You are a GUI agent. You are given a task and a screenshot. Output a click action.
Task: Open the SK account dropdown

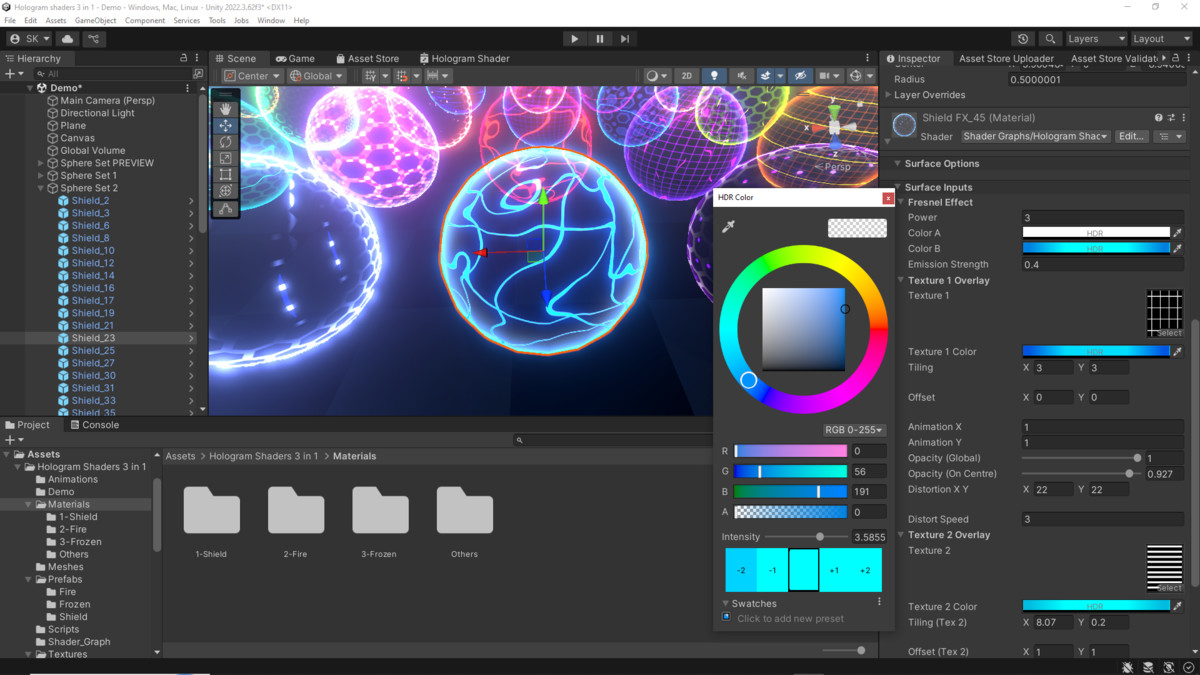(x=29, y=39)
